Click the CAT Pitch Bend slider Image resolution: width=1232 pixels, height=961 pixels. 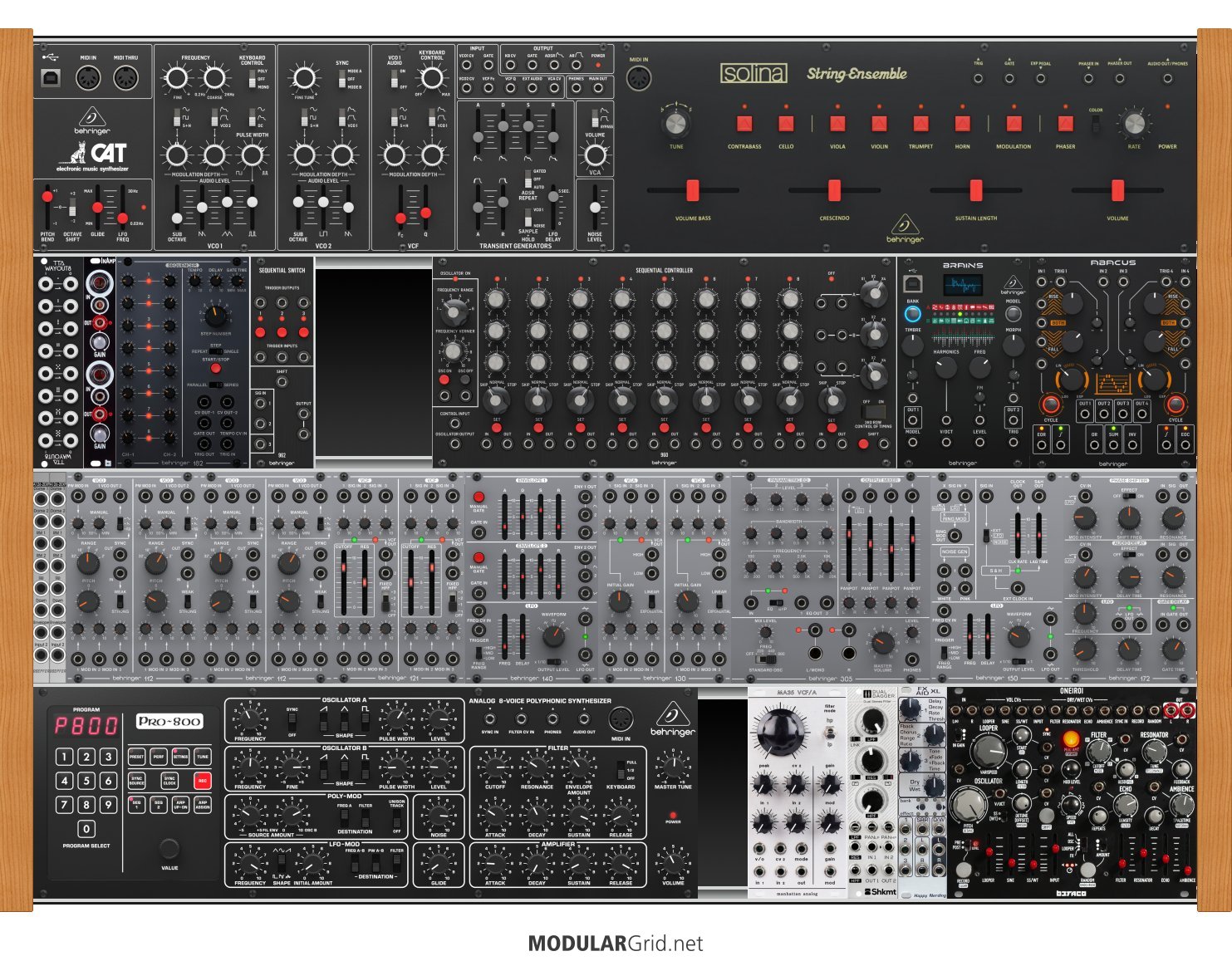[47, 198]
